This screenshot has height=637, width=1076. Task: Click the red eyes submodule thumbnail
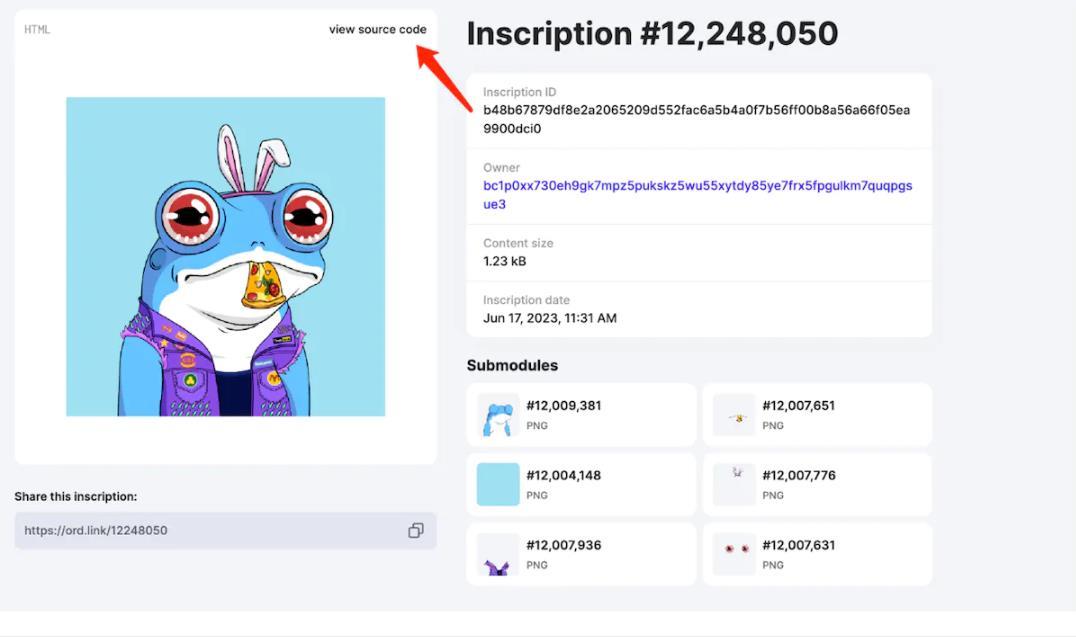[x=734, y=554]
